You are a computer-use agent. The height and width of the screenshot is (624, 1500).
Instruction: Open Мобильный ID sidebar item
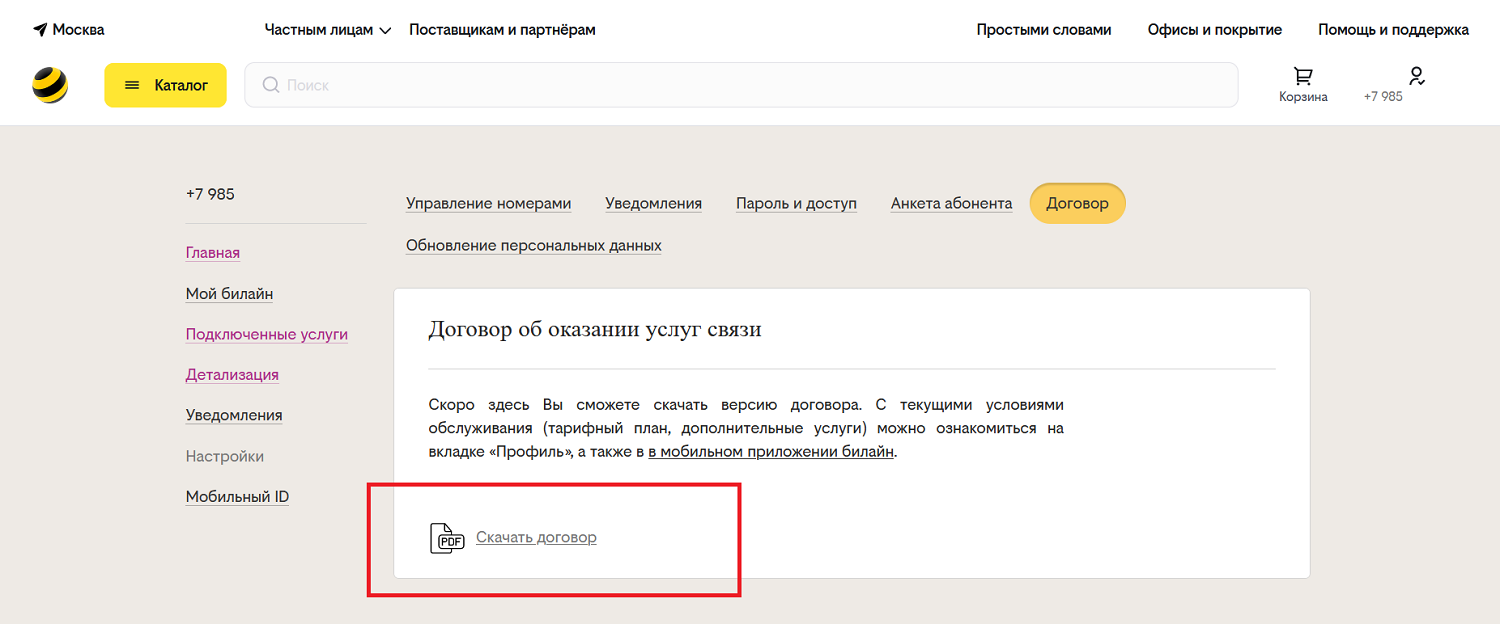coord(237,497)
